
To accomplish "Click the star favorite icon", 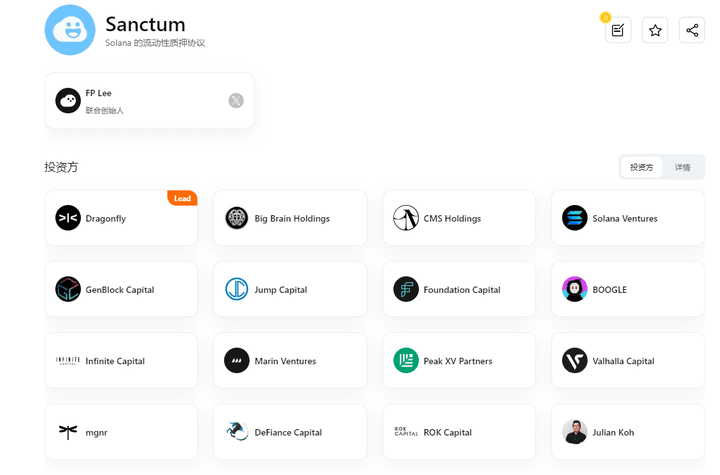I will click(655, 30).
